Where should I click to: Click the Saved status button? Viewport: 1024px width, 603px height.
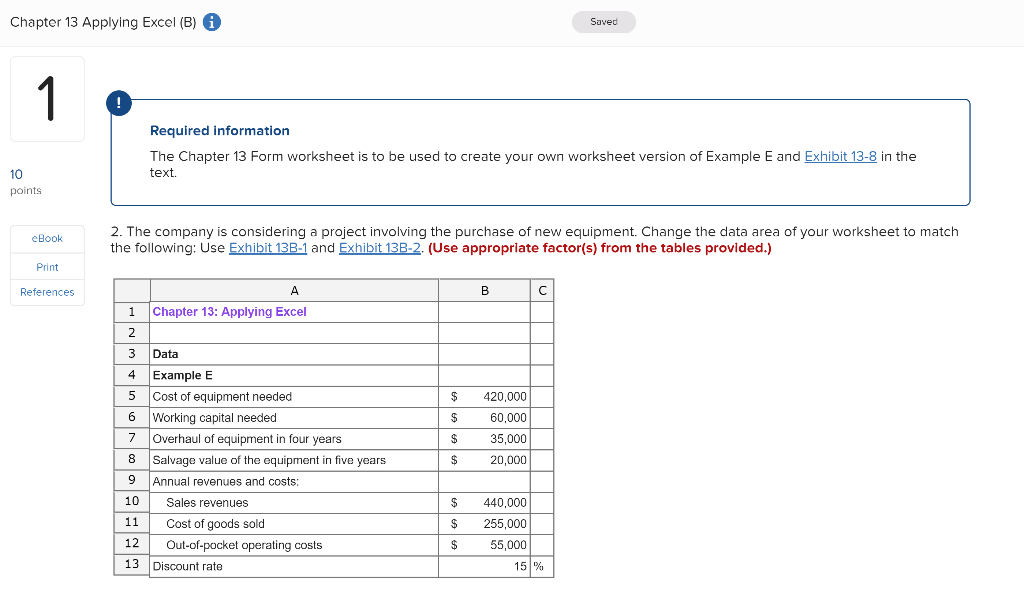point(603,20)
